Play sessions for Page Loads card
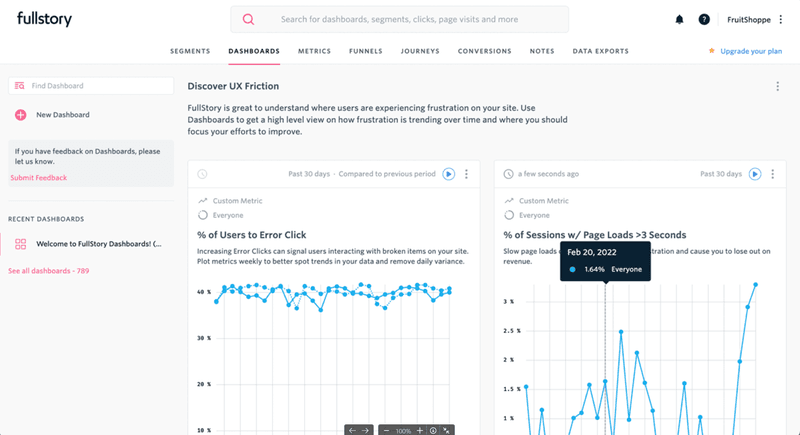The width and height of the screenshot is (800, 435). (755, 174)
